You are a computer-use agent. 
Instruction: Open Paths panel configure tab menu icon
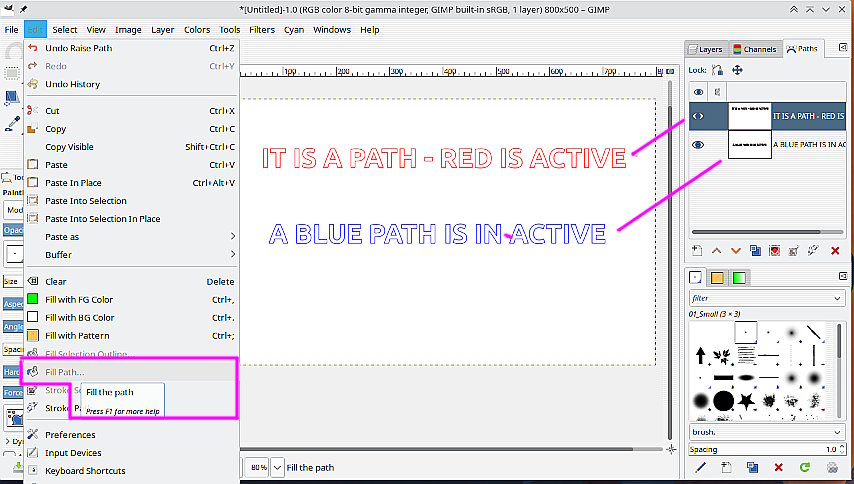[x=844, y=48]
